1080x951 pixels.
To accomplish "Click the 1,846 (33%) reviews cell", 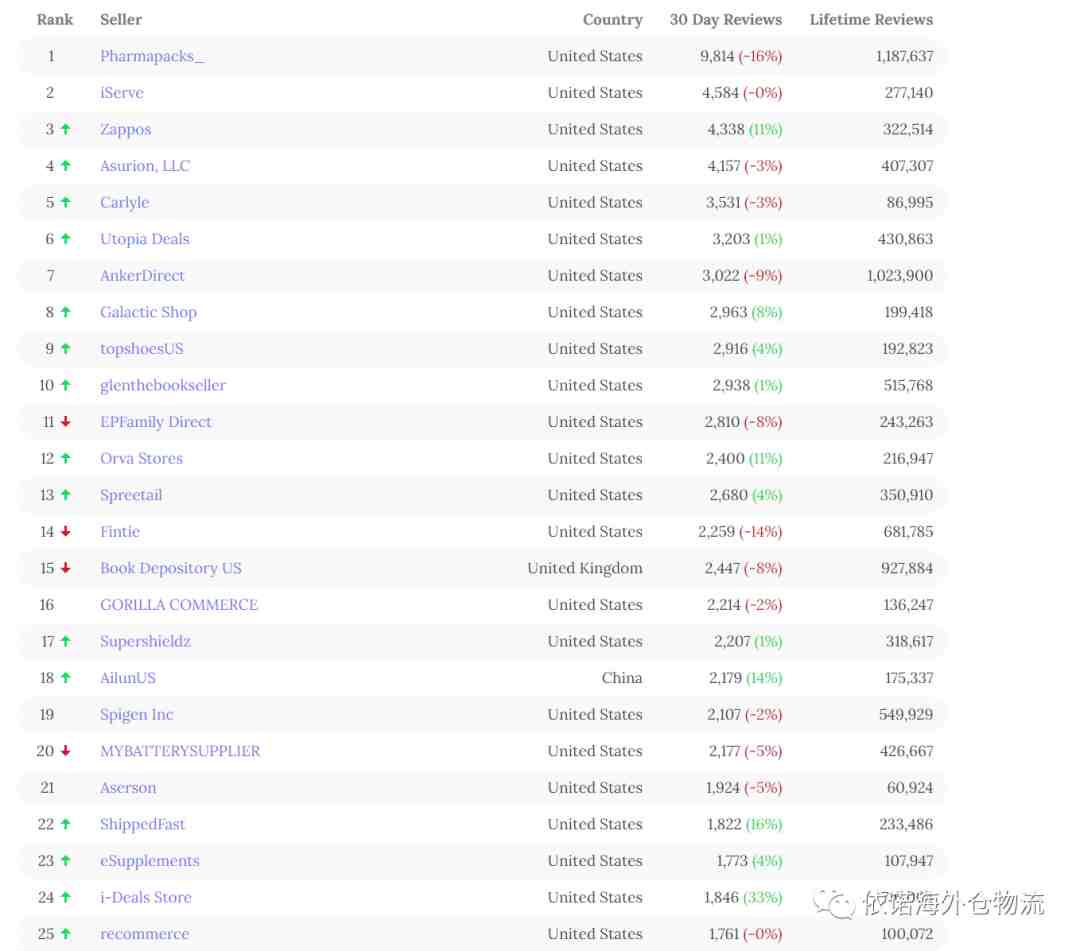I will tap(743, 897).
